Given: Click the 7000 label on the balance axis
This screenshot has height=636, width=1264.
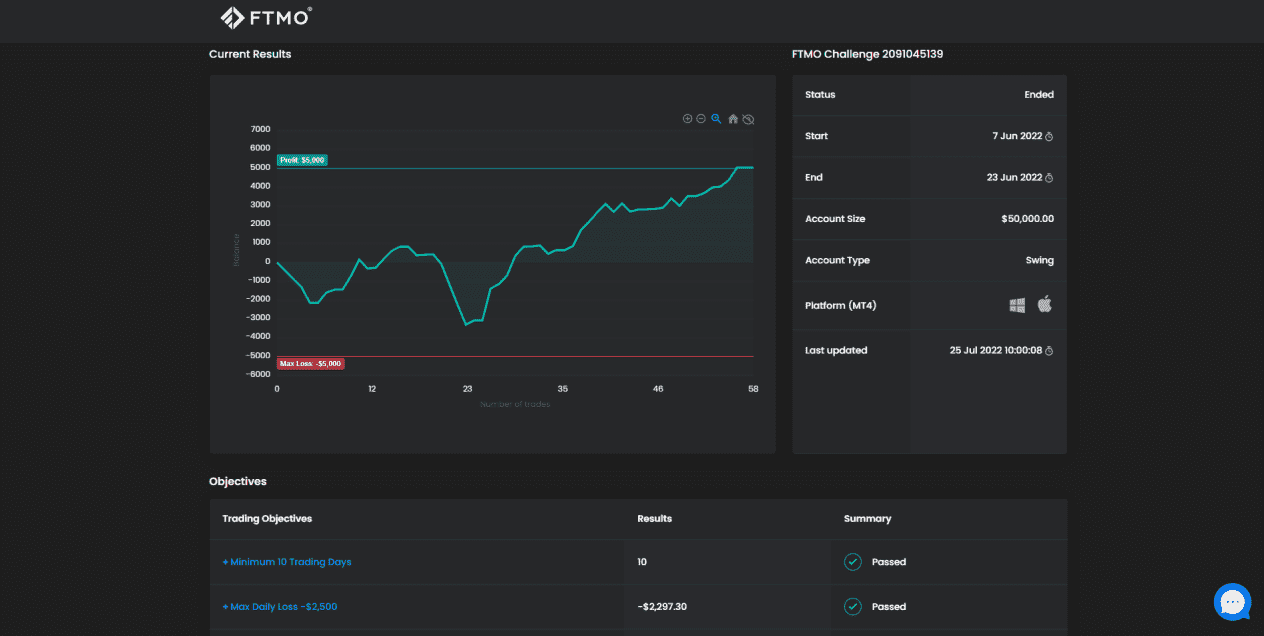Looking at the screenshot, I should [260, 129].
